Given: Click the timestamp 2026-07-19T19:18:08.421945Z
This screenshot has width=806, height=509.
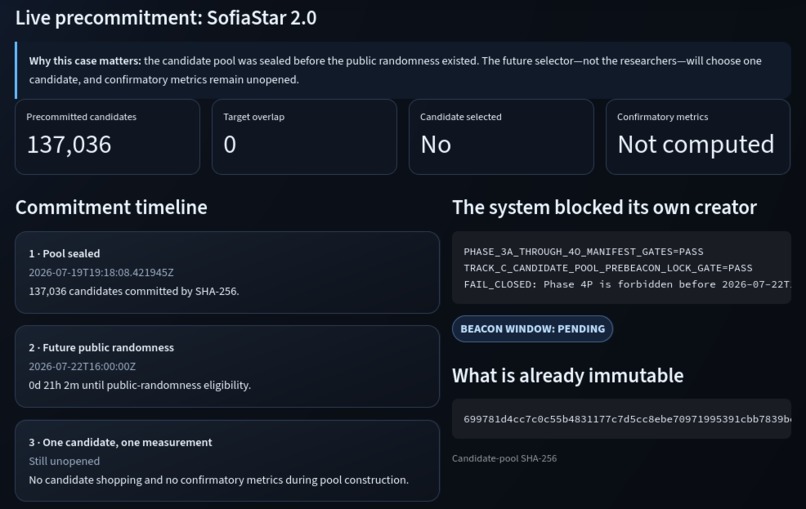Looking at the screenshot, I should (x=101, y=272).
